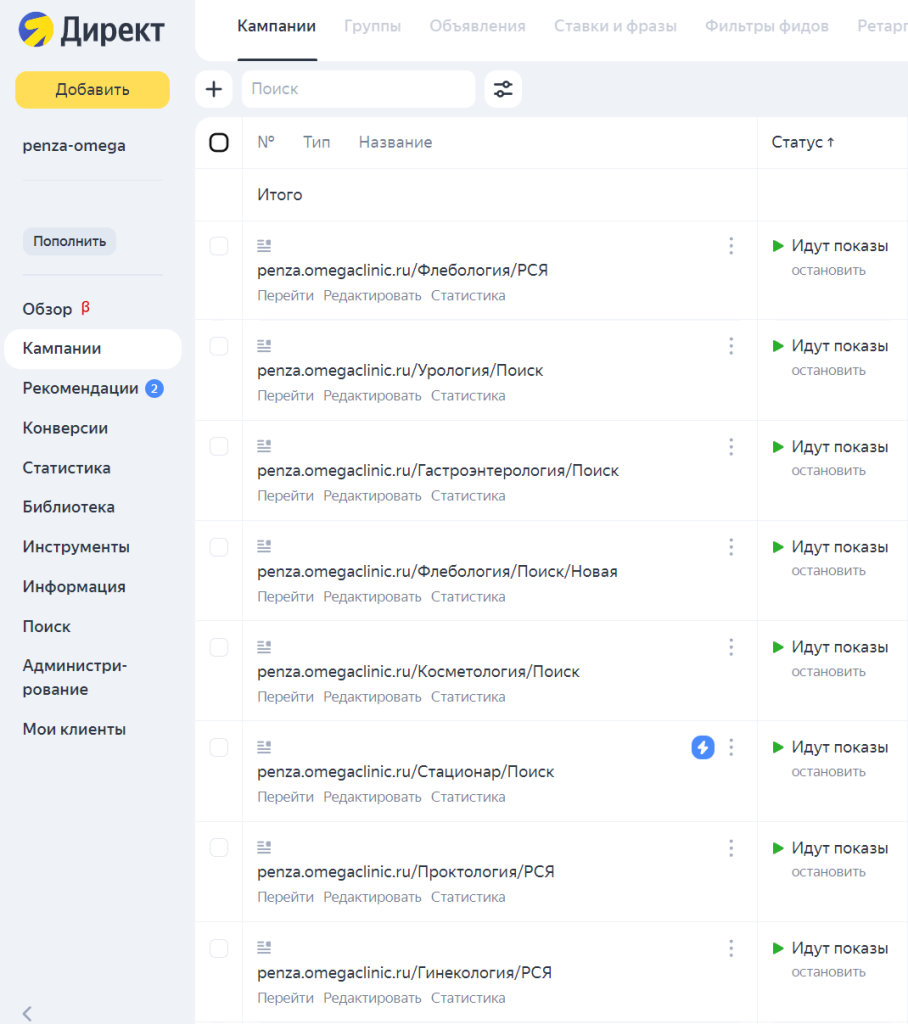Click campaign type icon for Флебология/Поиск/Новая

264,546
